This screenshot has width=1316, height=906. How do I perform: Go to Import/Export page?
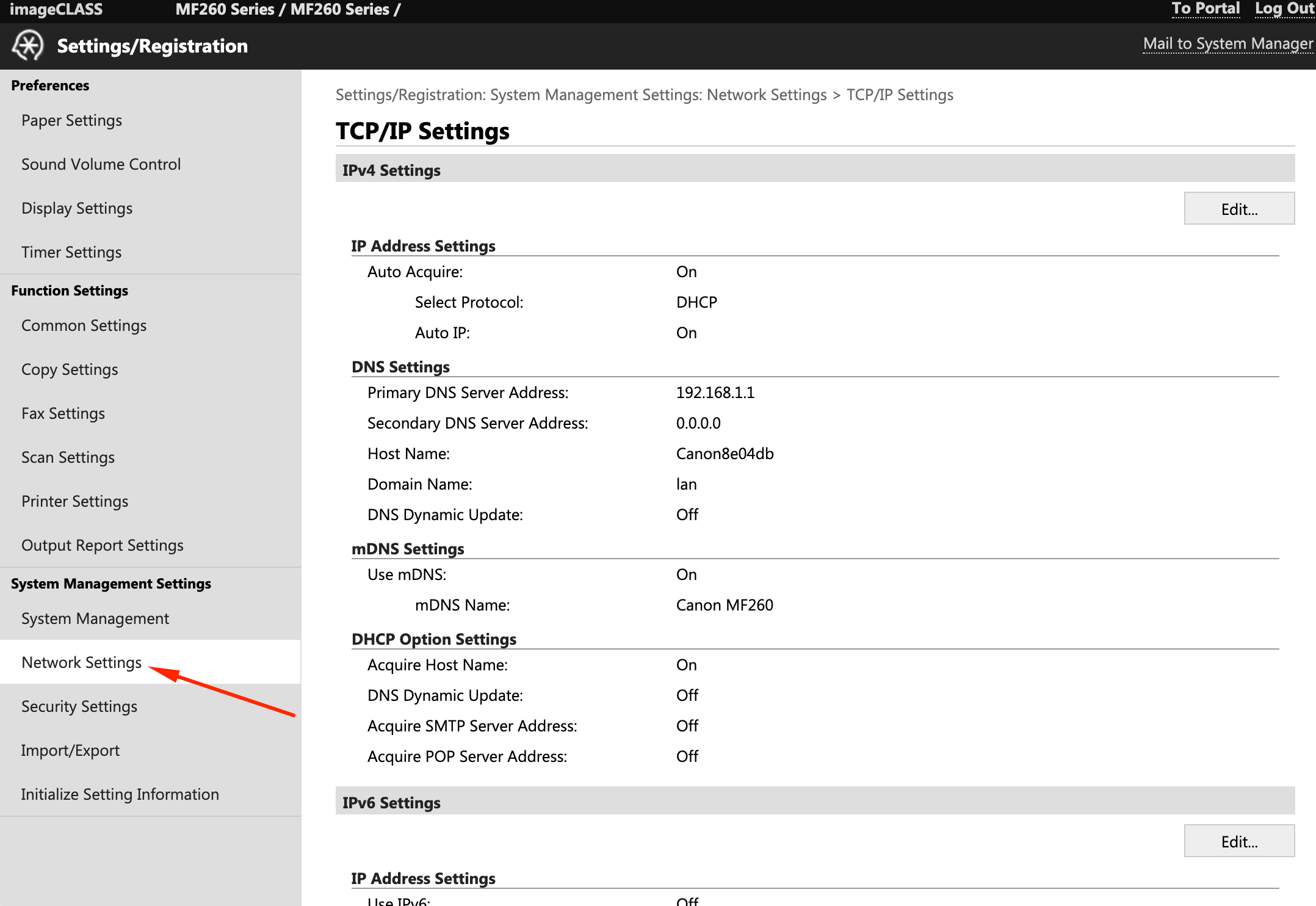(x=70, y=750)
